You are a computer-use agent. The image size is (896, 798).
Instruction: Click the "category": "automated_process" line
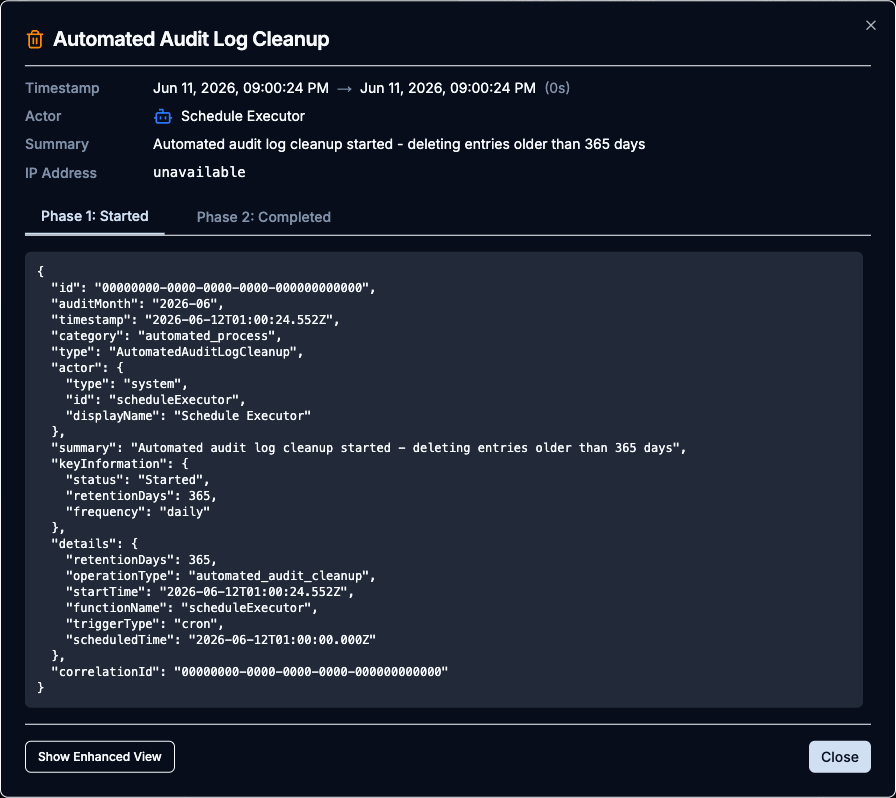click(x=166, y=336)
